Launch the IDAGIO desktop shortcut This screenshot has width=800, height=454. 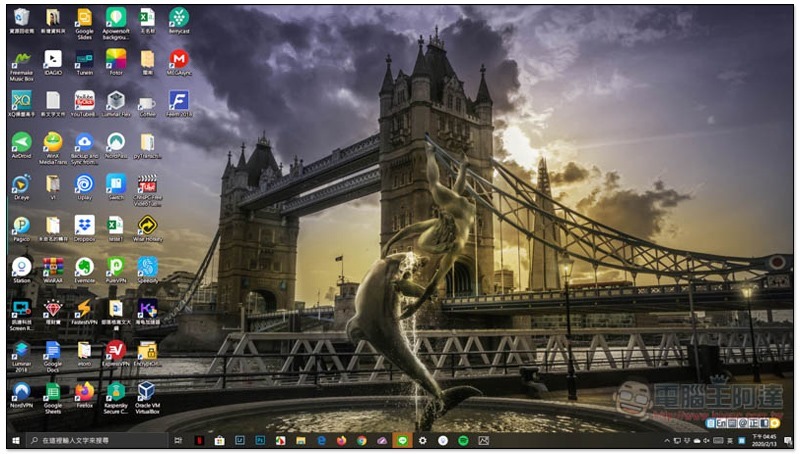tap(53, 62)
